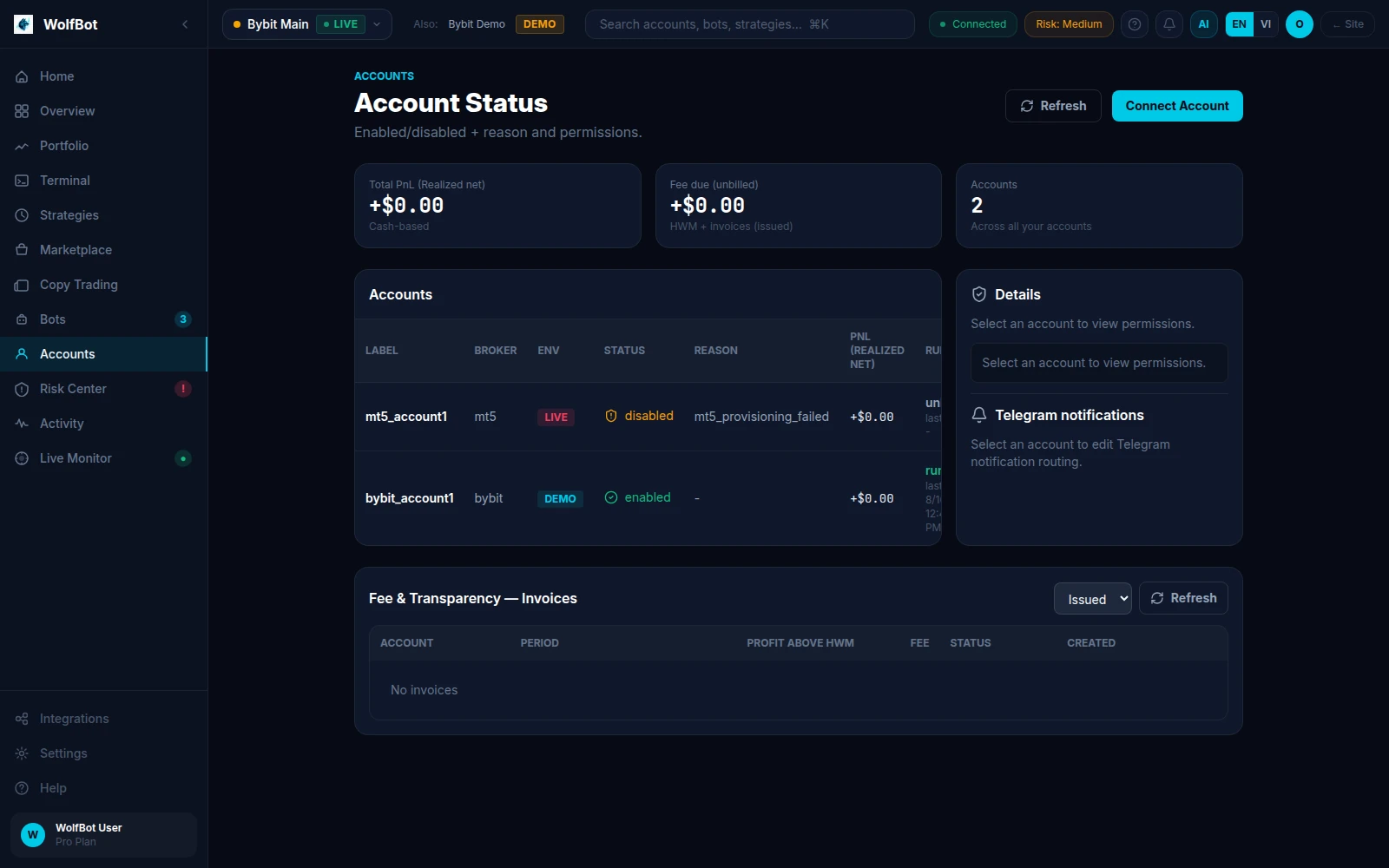Viewport: 1389px width, 868px height.
Task: Open the Issued invoice filter dropdown
Action: coord(1093,599)
